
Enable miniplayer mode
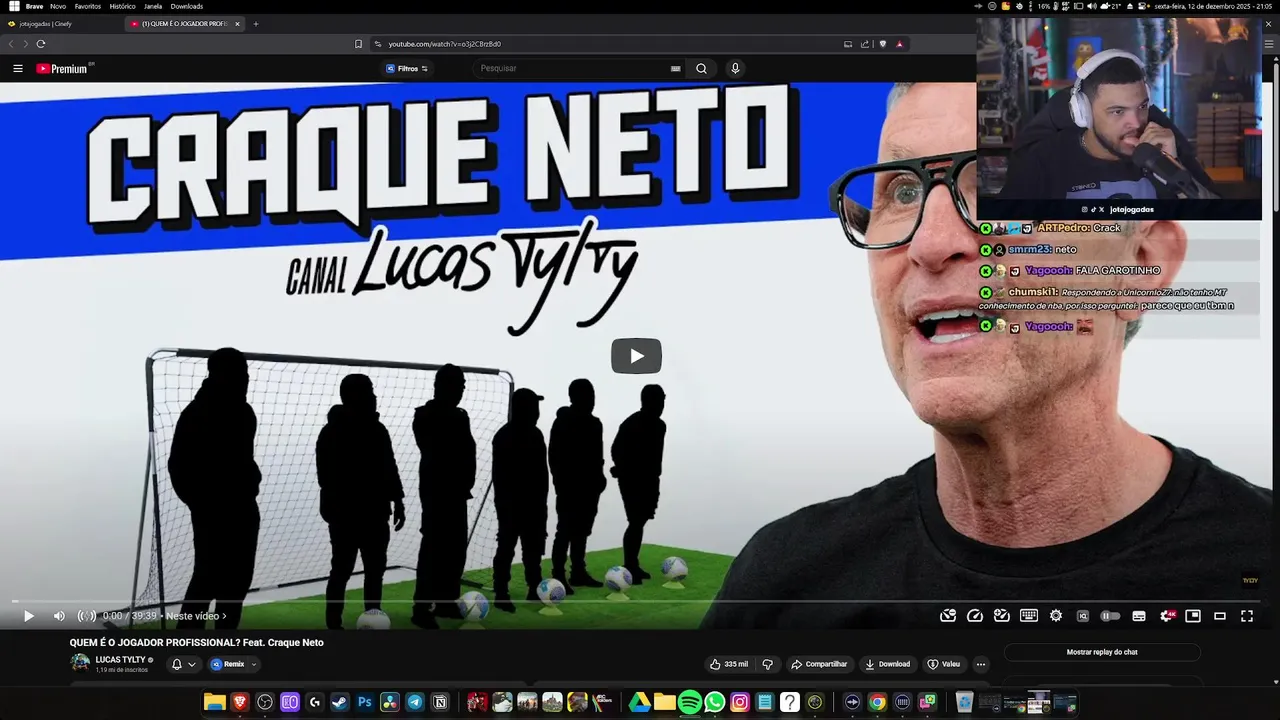[1193, 616]
